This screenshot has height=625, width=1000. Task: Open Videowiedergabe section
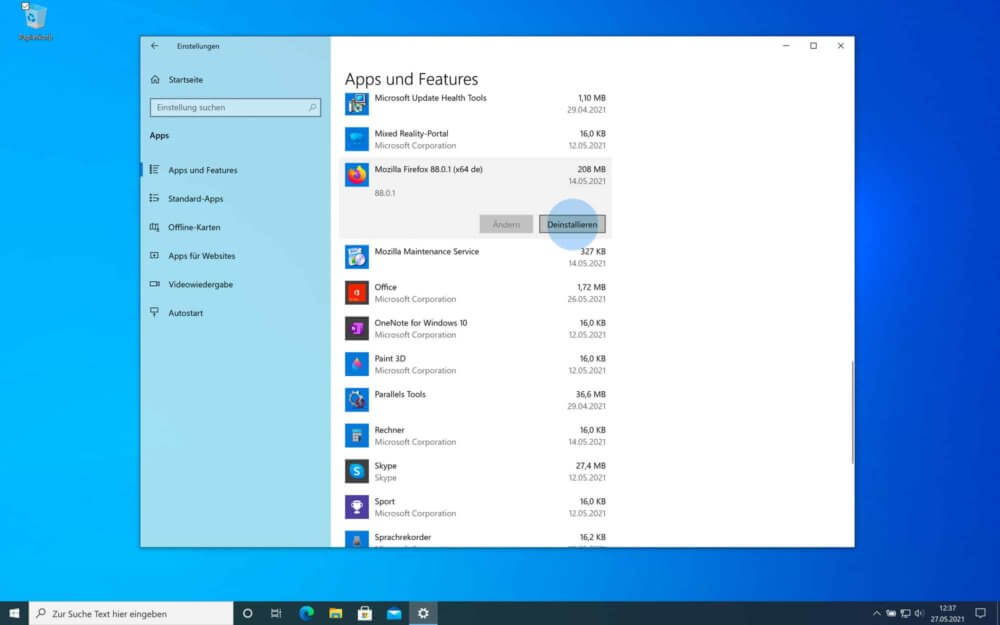(235, 284)
